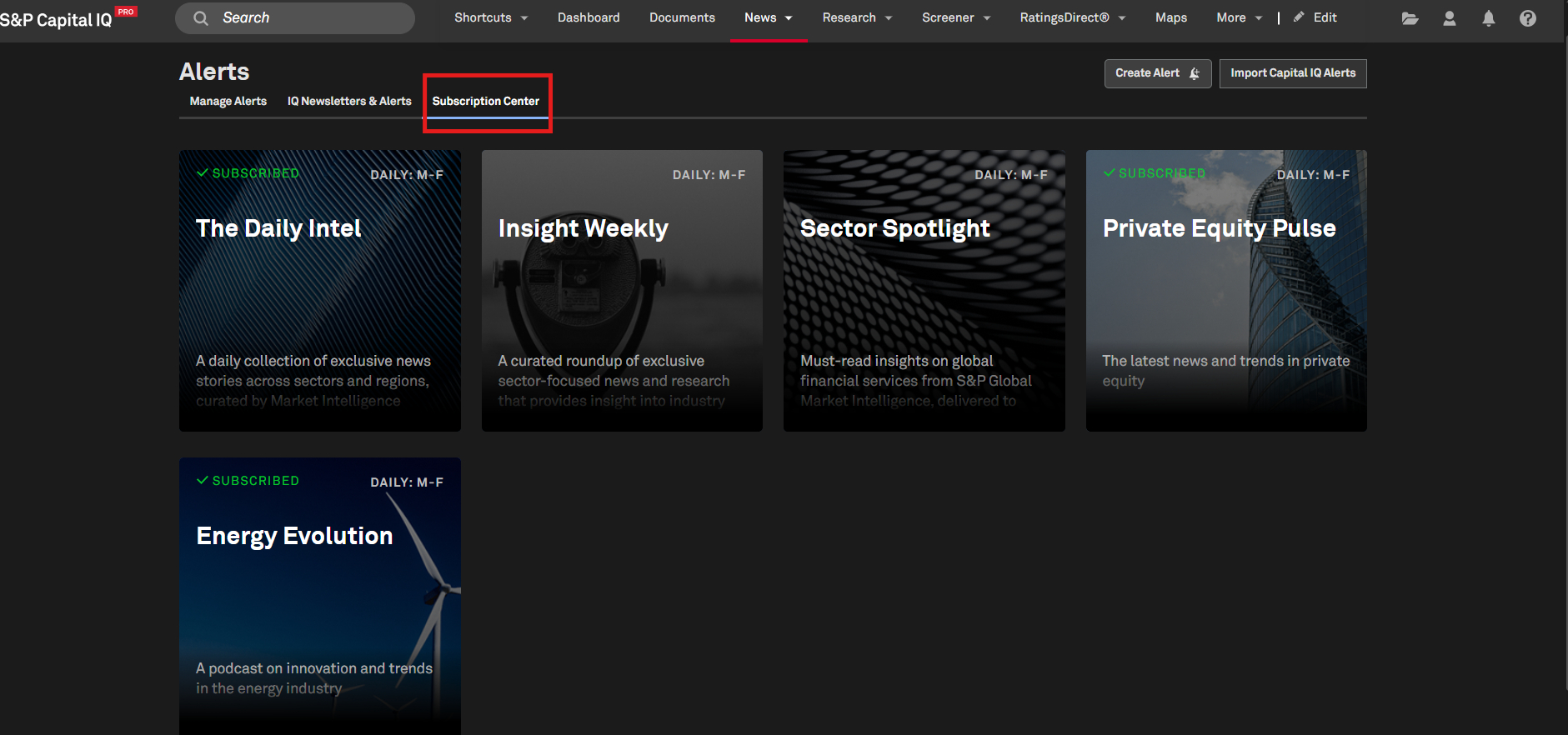Click the Edit pencil icon
This screenshot has width=1568, height=735.
pos(1299,17)
